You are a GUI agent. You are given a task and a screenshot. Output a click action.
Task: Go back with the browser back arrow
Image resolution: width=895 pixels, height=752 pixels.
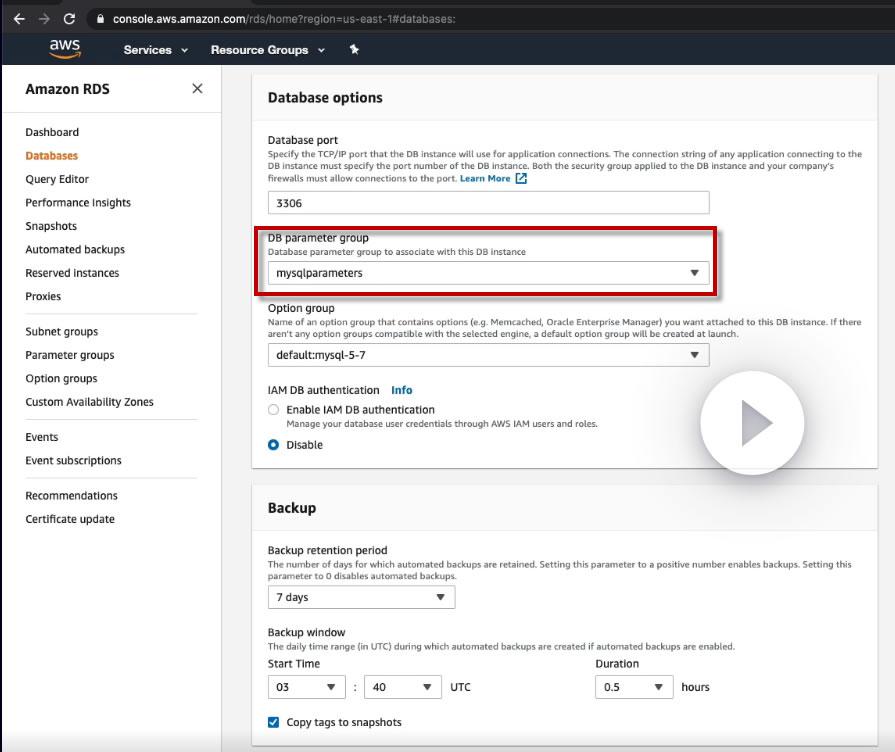[19, 19]
